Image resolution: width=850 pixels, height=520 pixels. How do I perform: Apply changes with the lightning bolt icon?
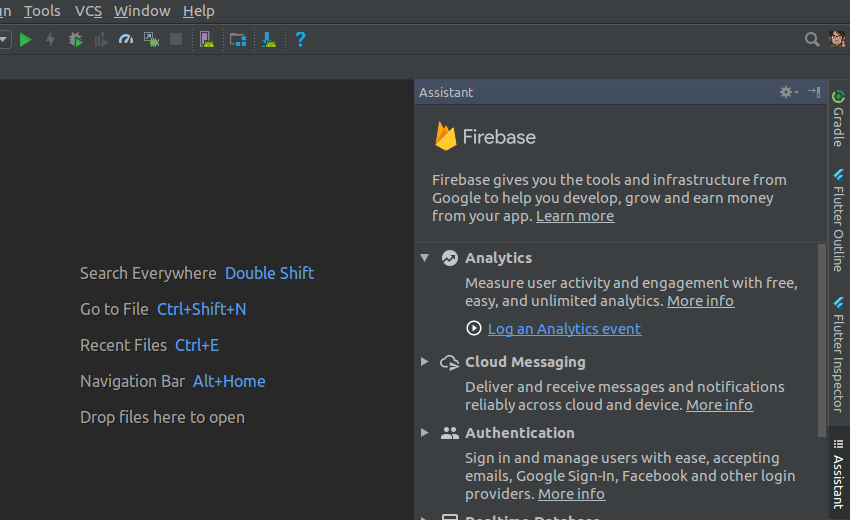point(50,40)
